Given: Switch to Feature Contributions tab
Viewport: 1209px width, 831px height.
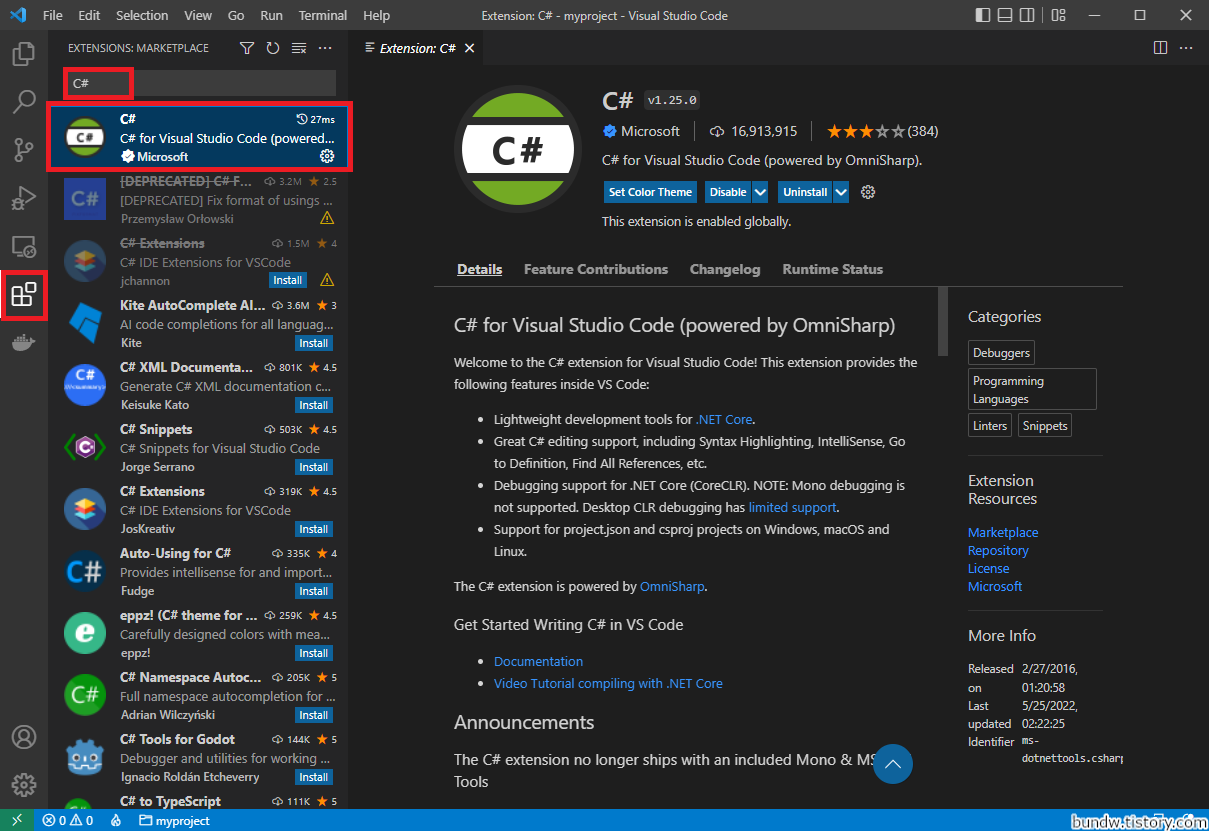Looking at the screenshot, I should [596, 269].
